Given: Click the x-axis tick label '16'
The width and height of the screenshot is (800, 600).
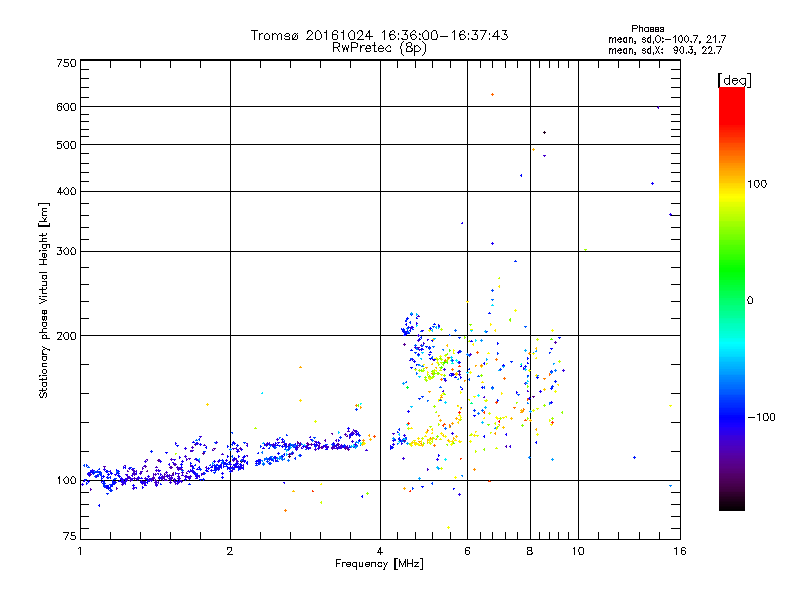Looking at the screenshot, I should click(680, 551).
